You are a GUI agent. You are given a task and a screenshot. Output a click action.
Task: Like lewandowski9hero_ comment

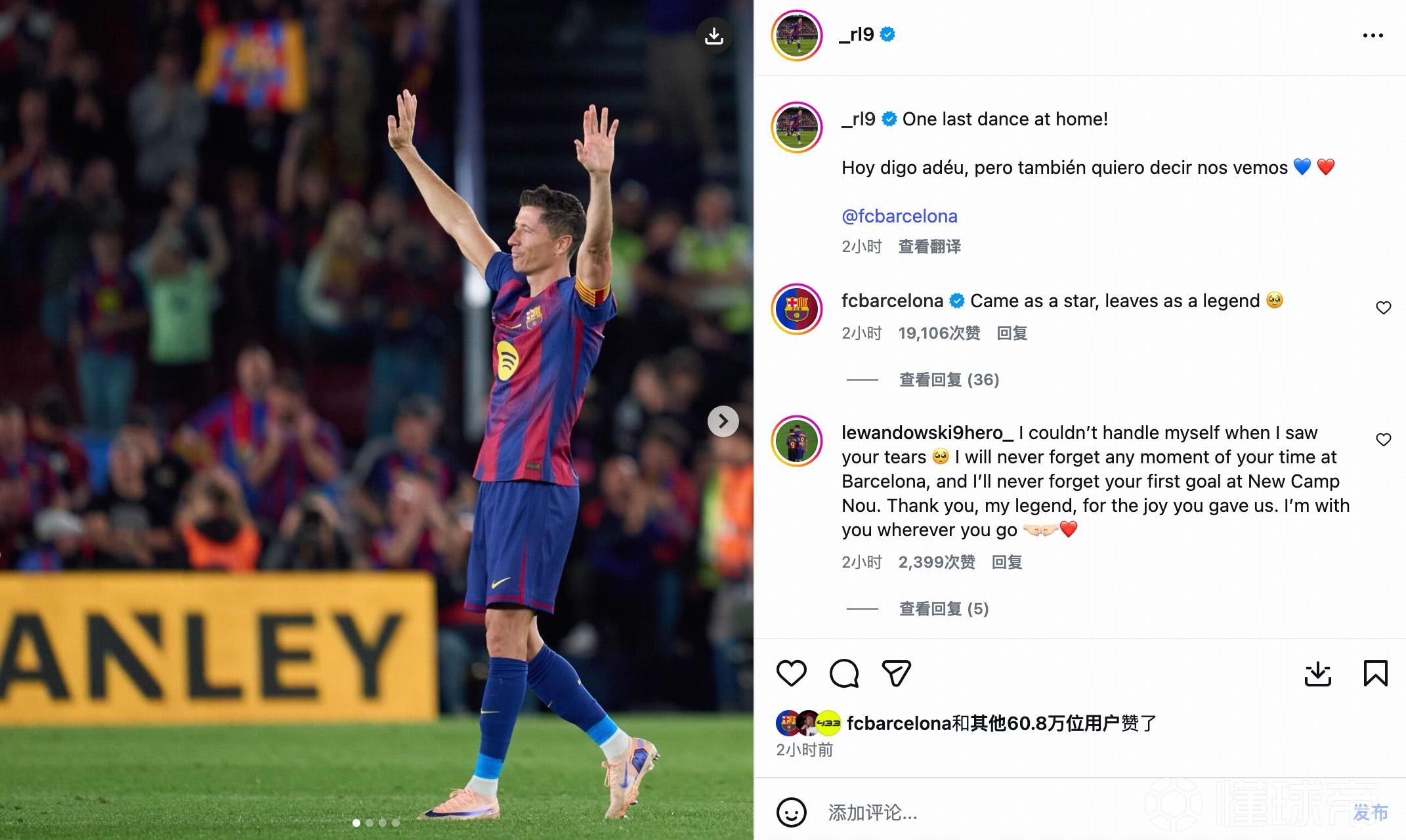(1383, 440)
